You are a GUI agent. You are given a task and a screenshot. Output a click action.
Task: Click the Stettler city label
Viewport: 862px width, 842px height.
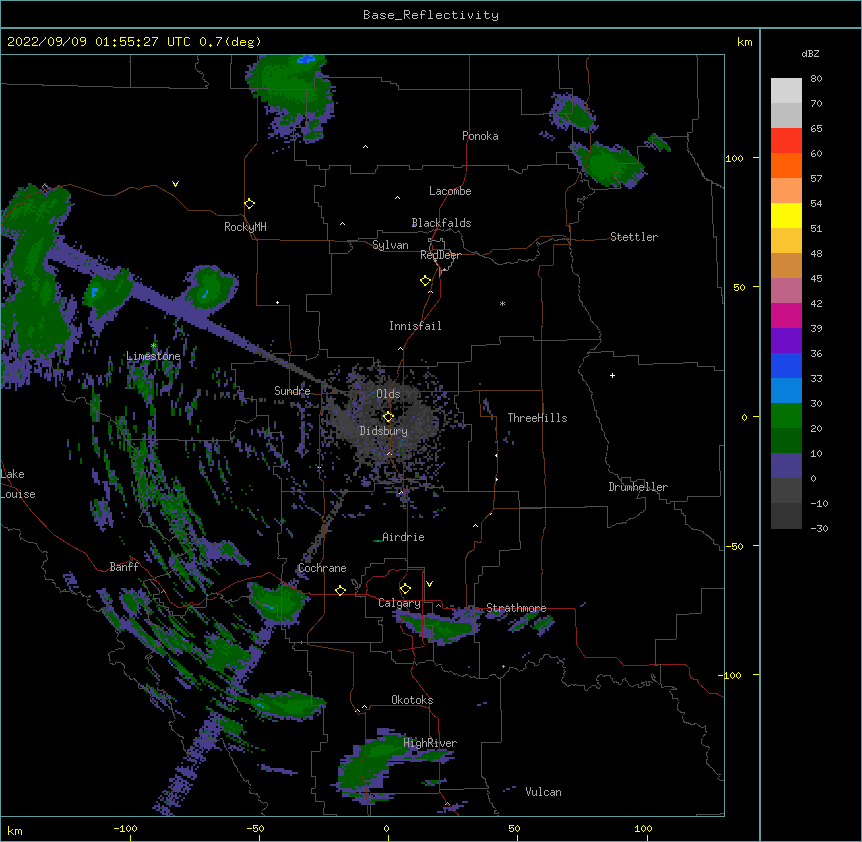[x=633, y=237]
